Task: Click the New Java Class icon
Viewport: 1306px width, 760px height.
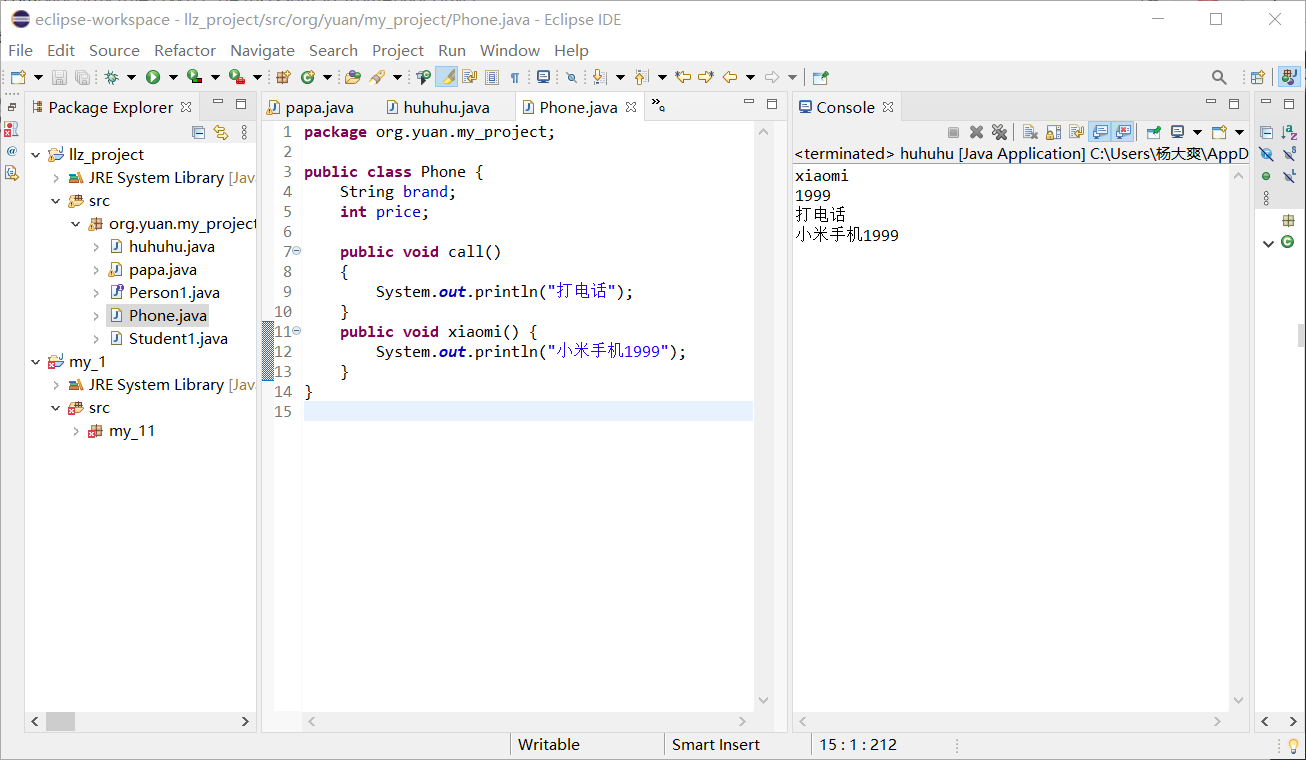Action: point(309,77)
